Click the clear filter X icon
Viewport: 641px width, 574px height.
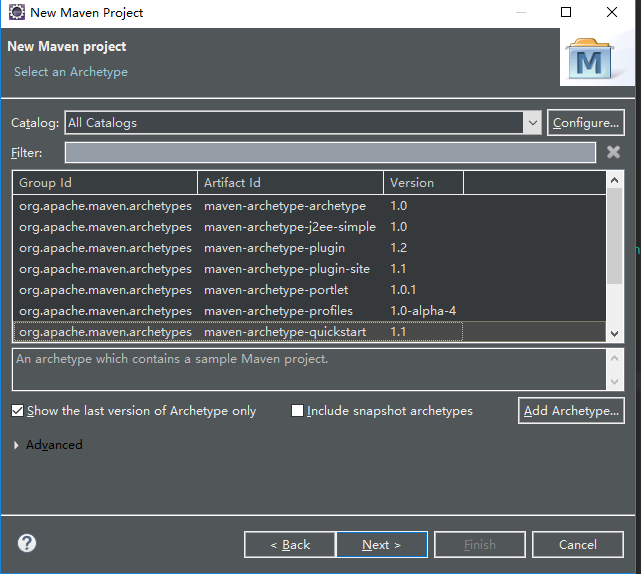[x=613, y=152]
